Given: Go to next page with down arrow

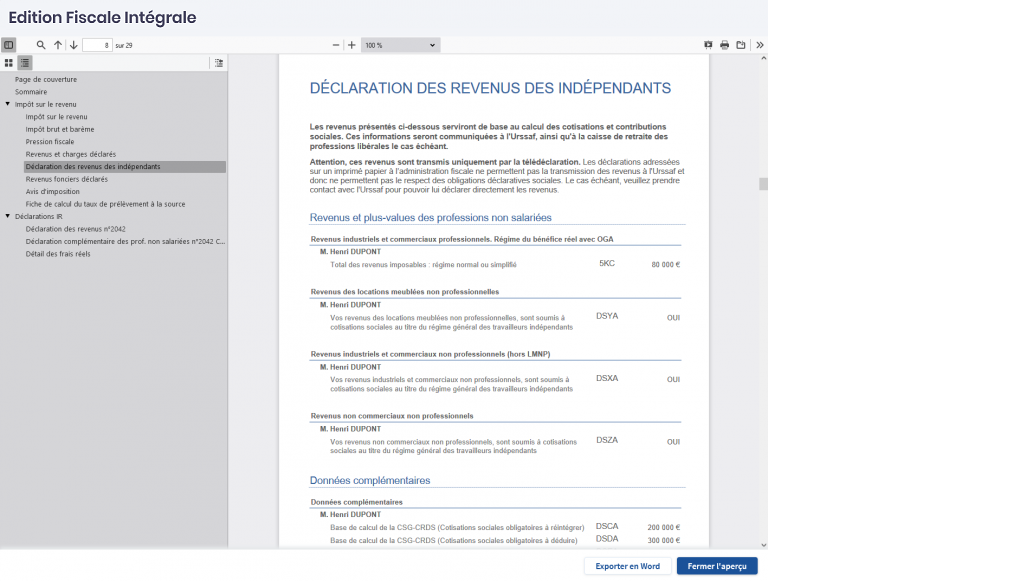Looking at the screenshot, I should point(73,45).
